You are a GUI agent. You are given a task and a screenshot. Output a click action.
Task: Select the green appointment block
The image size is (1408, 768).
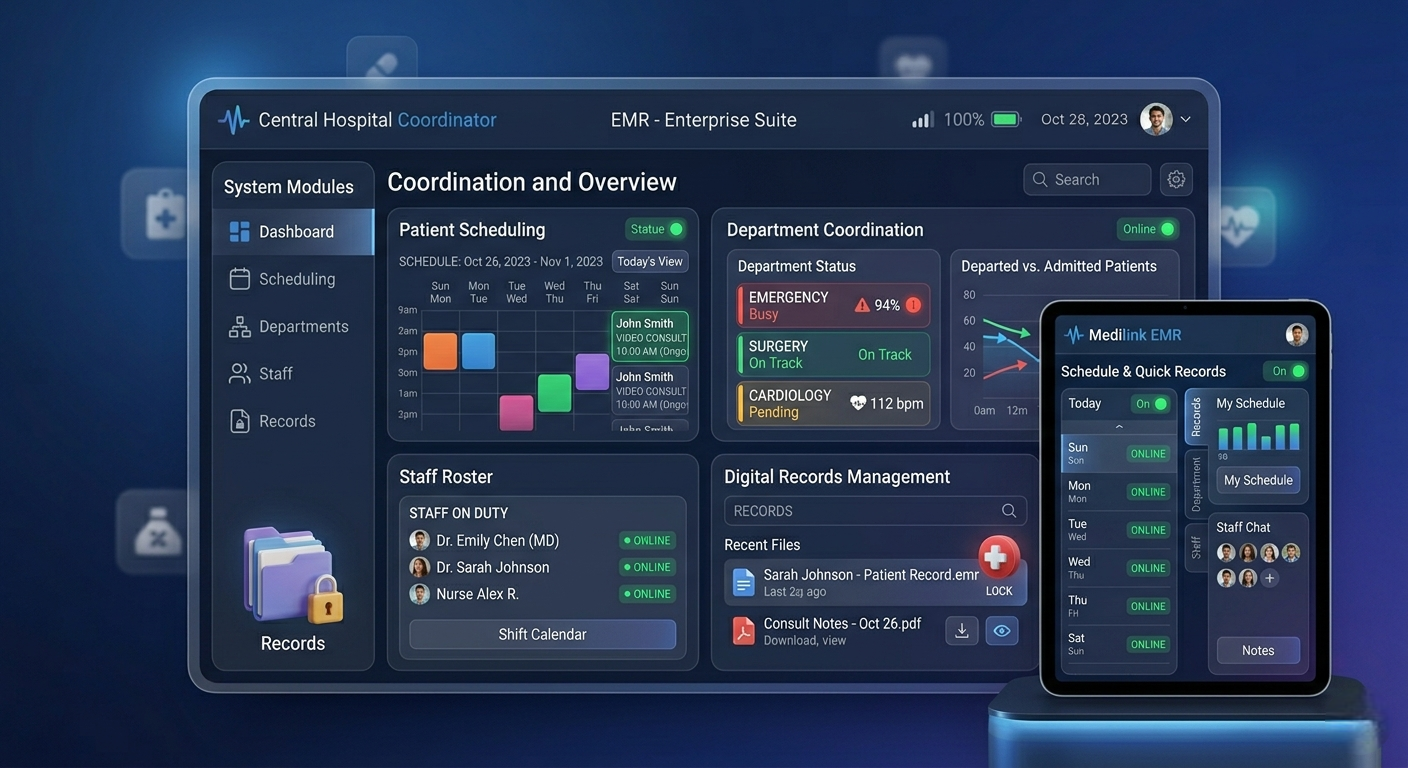[554, 393]
